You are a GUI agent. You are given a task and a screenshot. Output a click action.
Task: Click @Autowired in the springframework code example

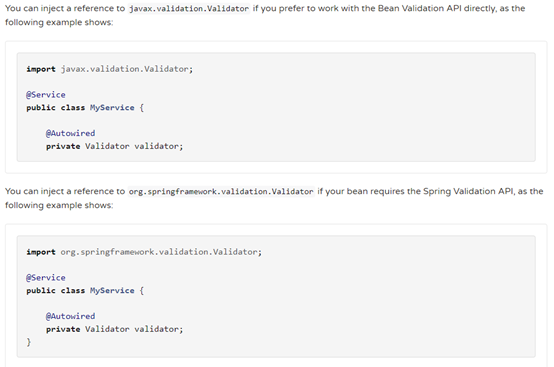(x=70, y=316)
